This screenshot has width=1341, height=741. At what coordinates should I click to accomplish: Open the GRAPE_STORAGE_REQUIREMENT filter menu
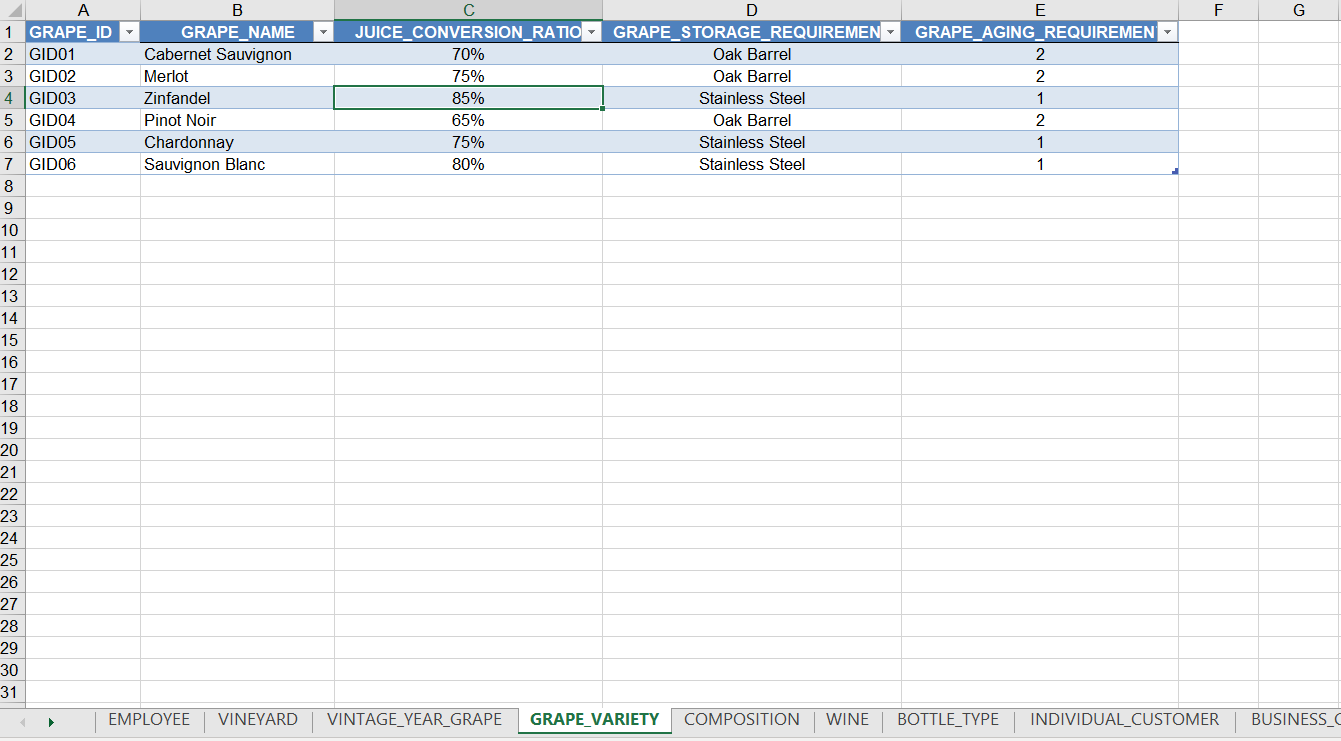890,31
